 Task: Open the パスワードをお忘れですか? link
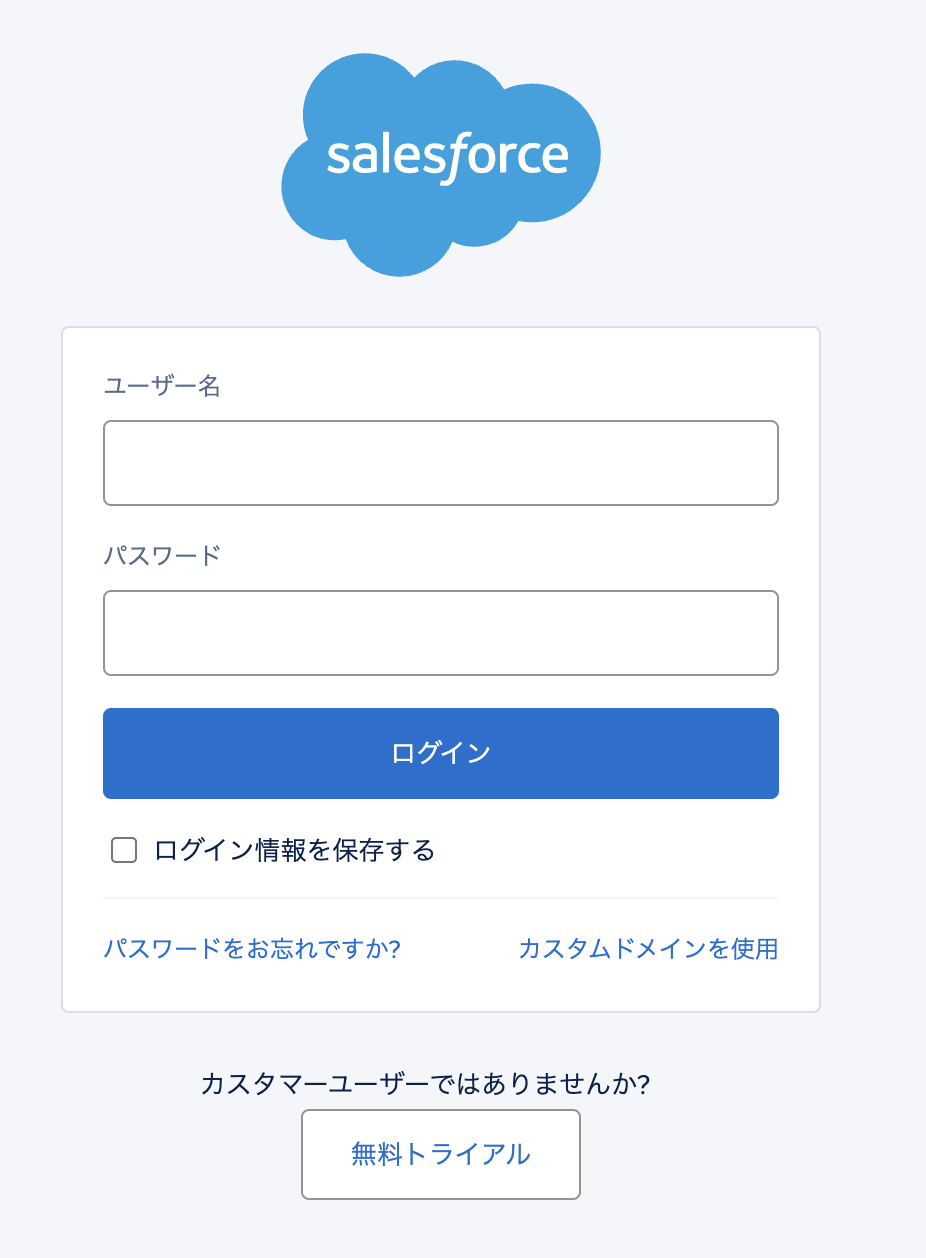[x=252, y=949]
